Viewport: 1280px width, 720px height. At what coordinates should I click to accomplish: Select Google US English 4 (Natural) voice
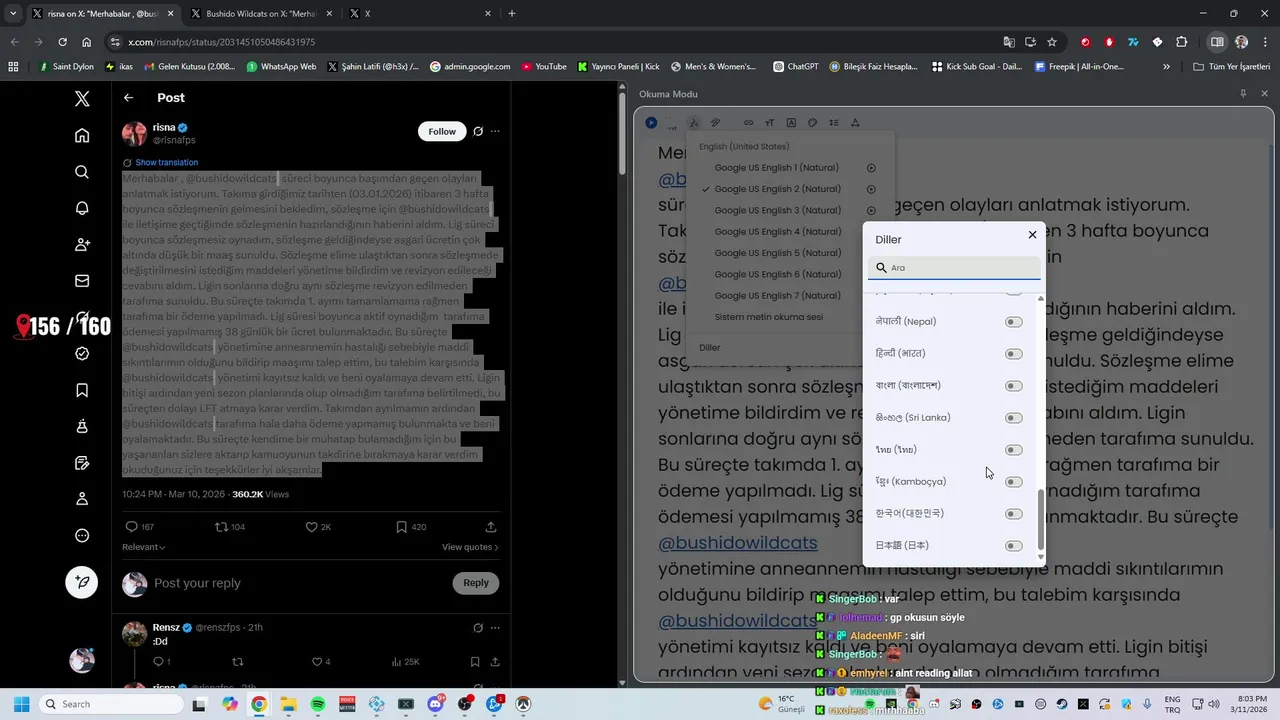point(776,232)
